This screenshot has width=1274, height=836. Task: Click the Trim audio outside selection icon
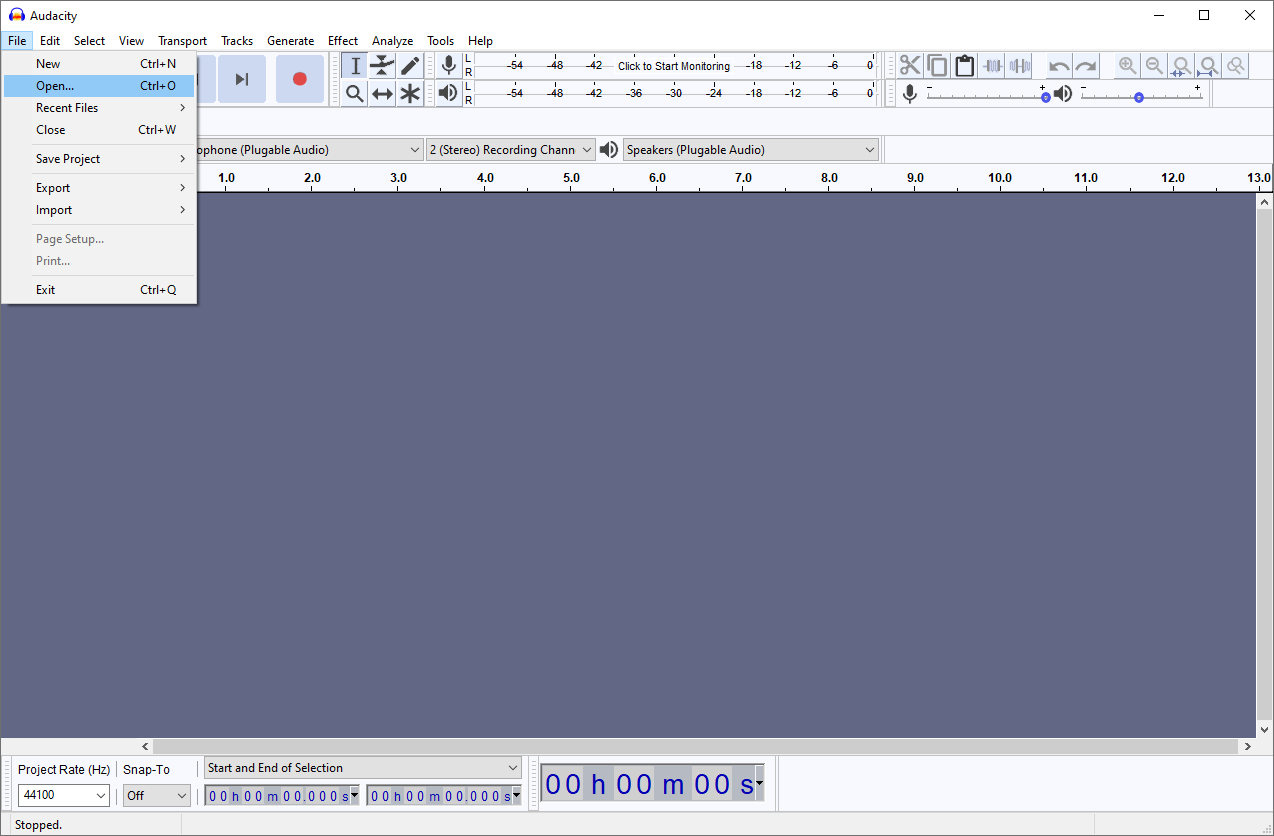coord(992,66)
